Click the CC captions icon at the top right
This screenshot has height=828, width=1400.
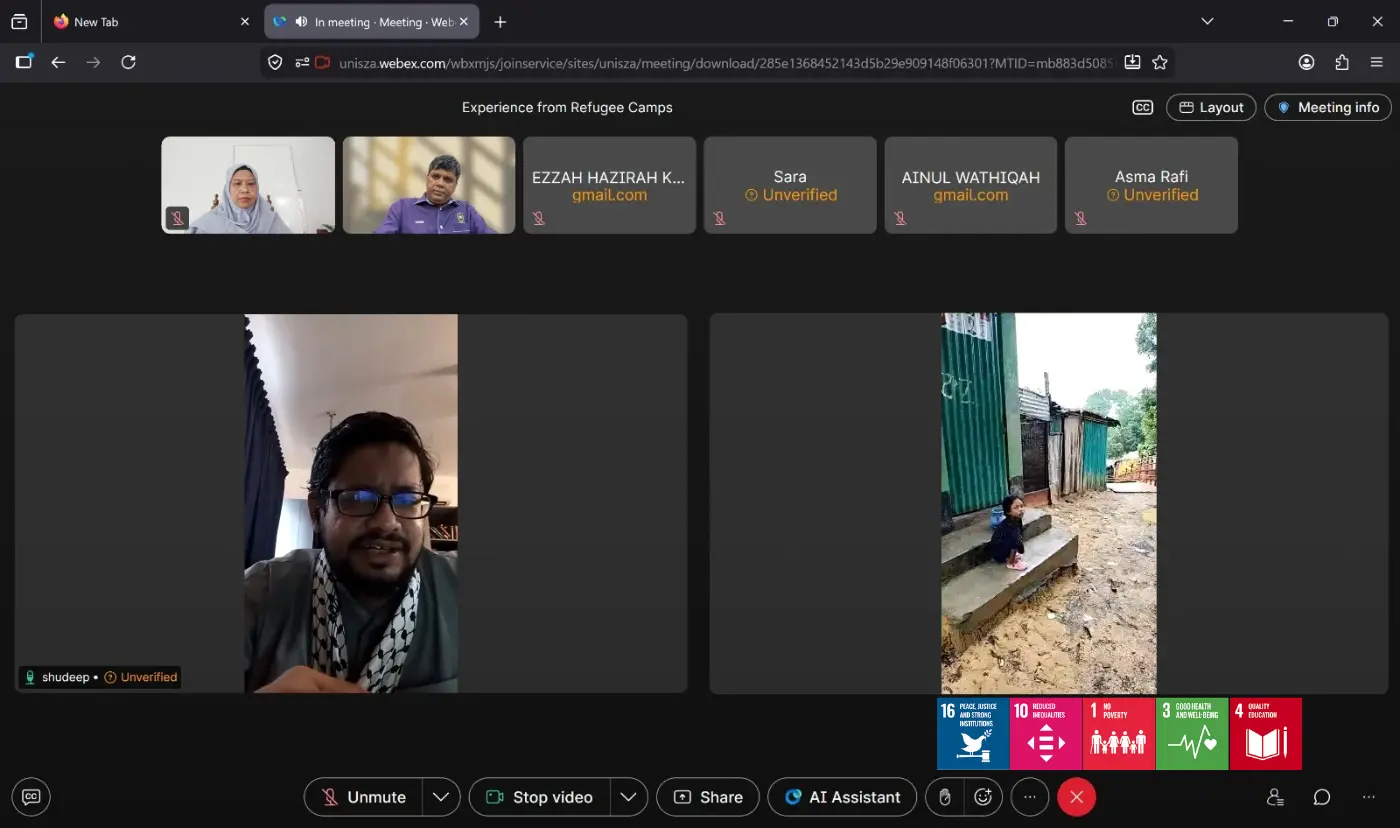[x=1143, y=107]
